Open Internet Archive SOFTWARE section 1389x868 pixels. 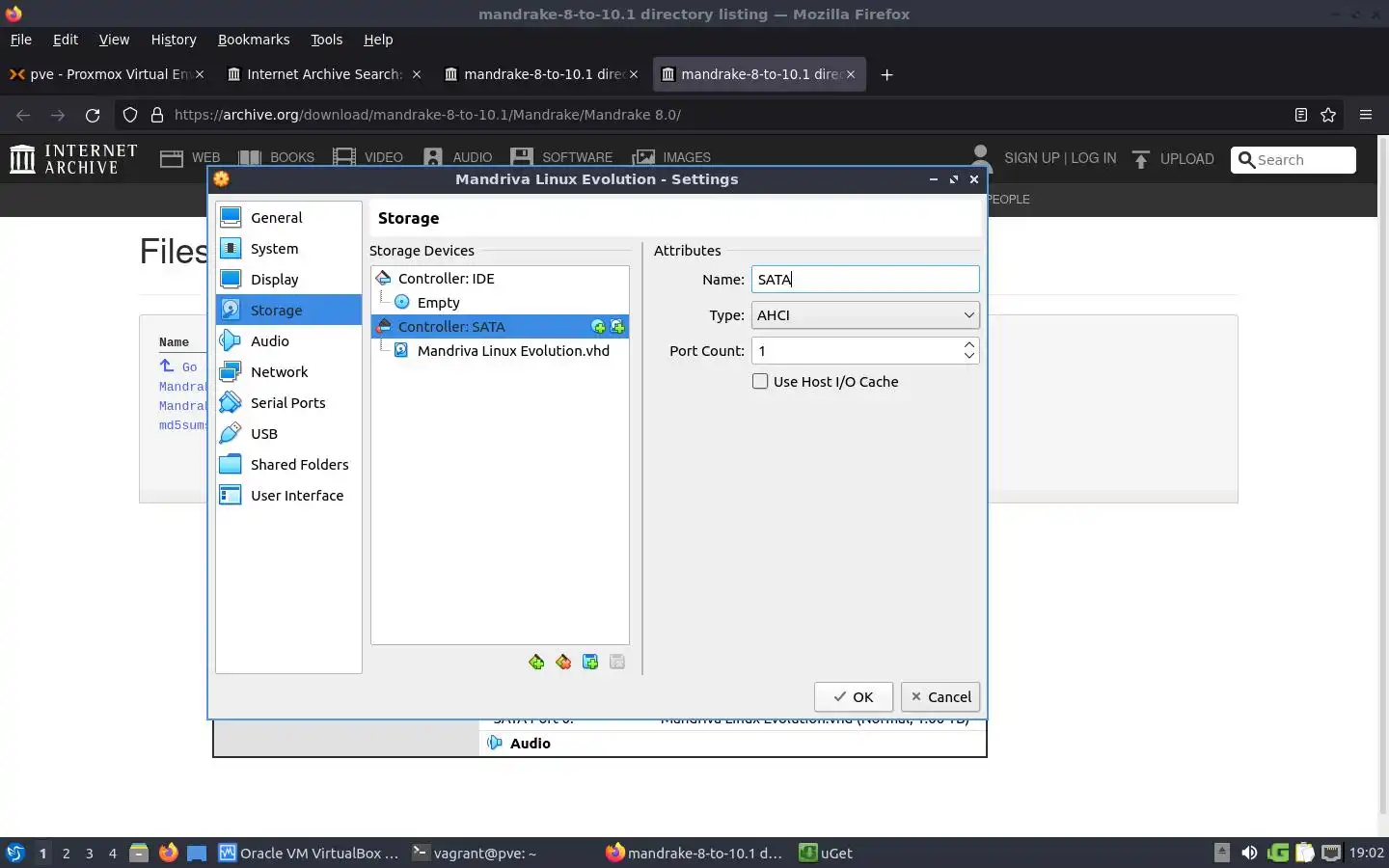pyautogui.click(x=561, y=158)
